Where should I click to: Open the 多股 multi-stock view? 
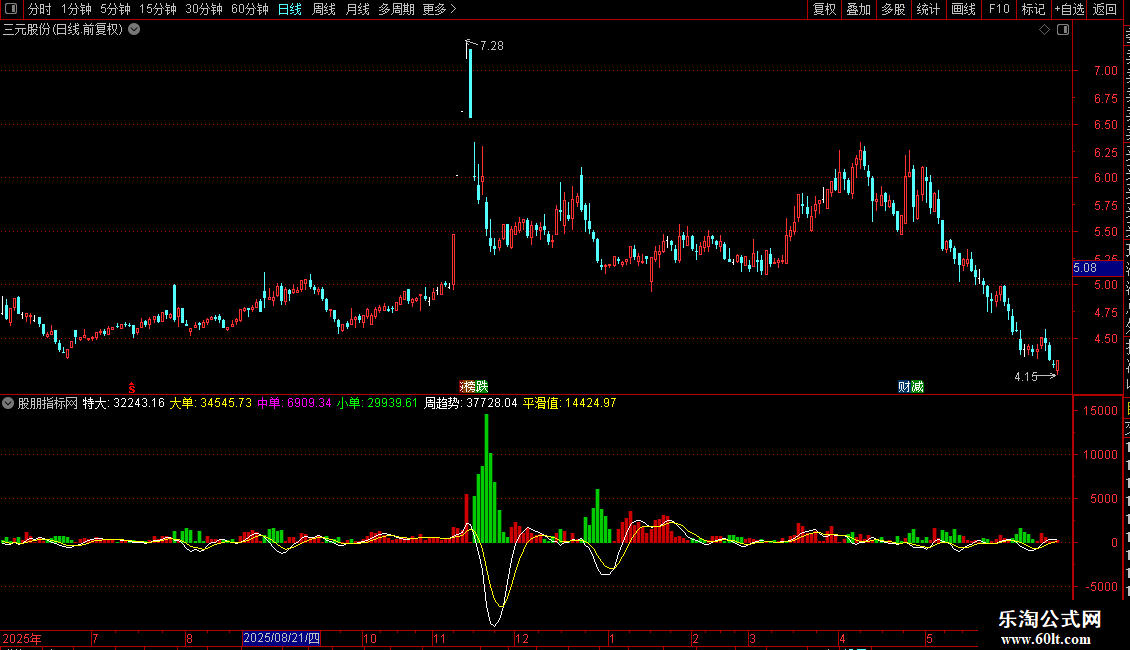coord(894,9)
